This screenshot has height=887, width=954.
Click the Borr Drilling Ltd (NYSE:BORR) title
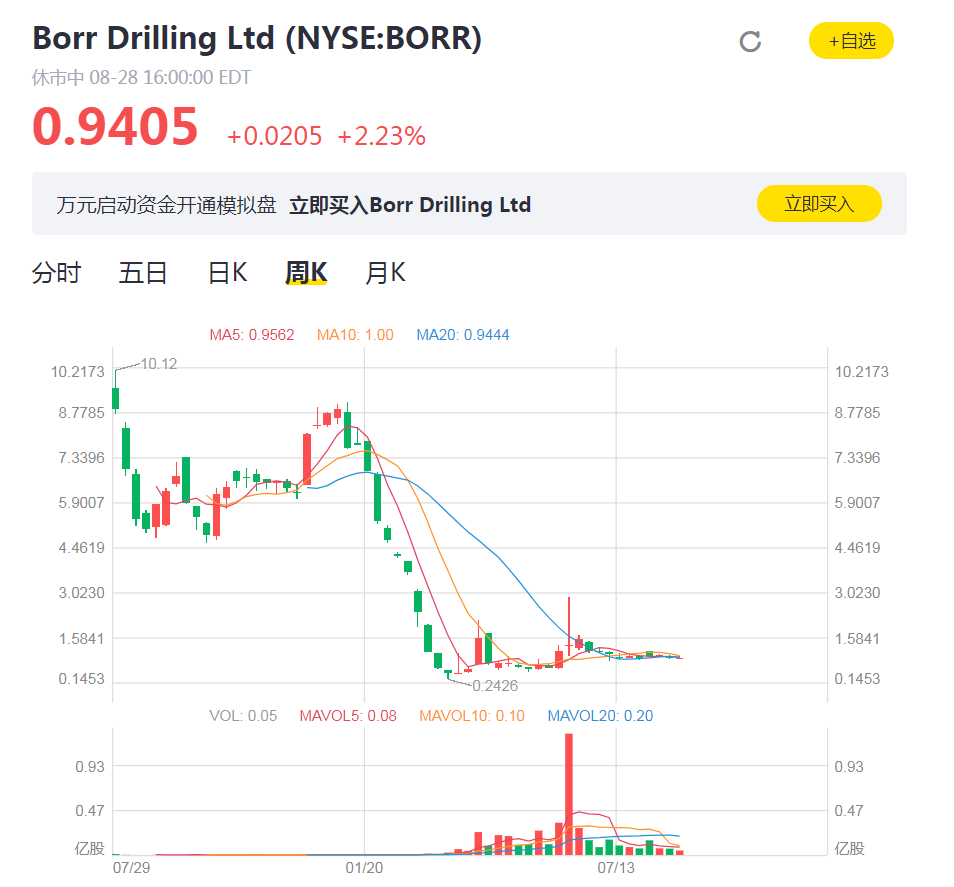pyautogui.click(x=257, y=38)
